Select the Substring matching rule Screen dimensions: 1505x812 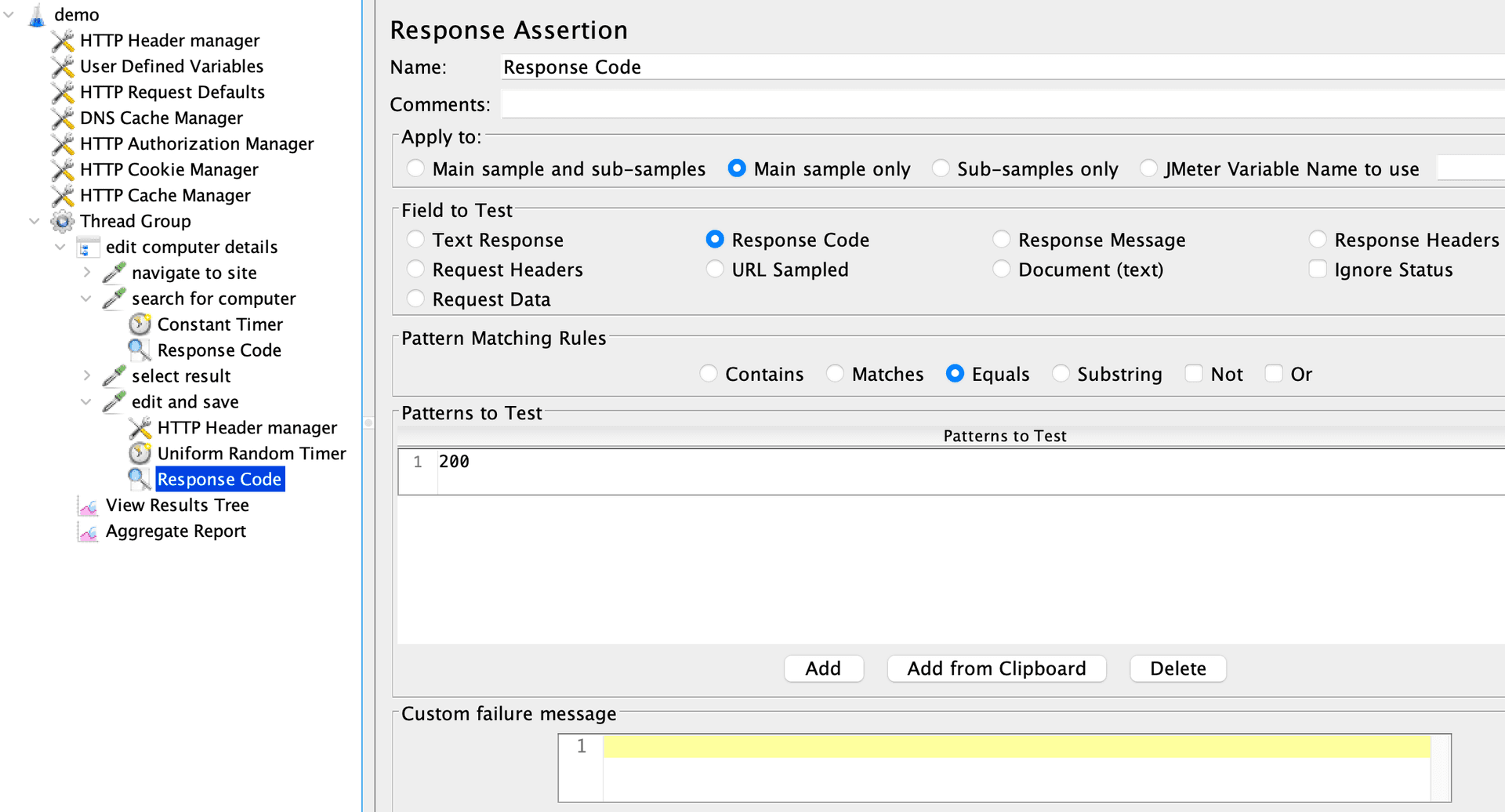click(x=1061, y=373)
